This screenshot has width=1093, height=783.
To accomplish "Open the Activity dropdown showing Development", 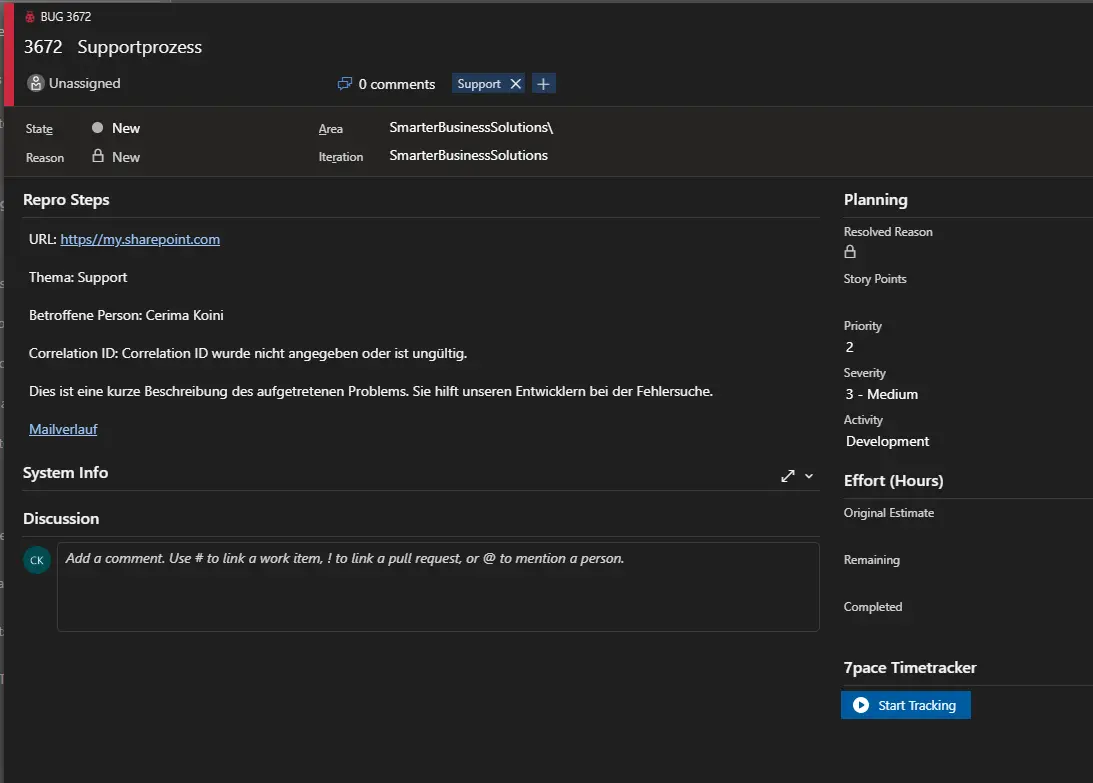I will tap(887, 441).
